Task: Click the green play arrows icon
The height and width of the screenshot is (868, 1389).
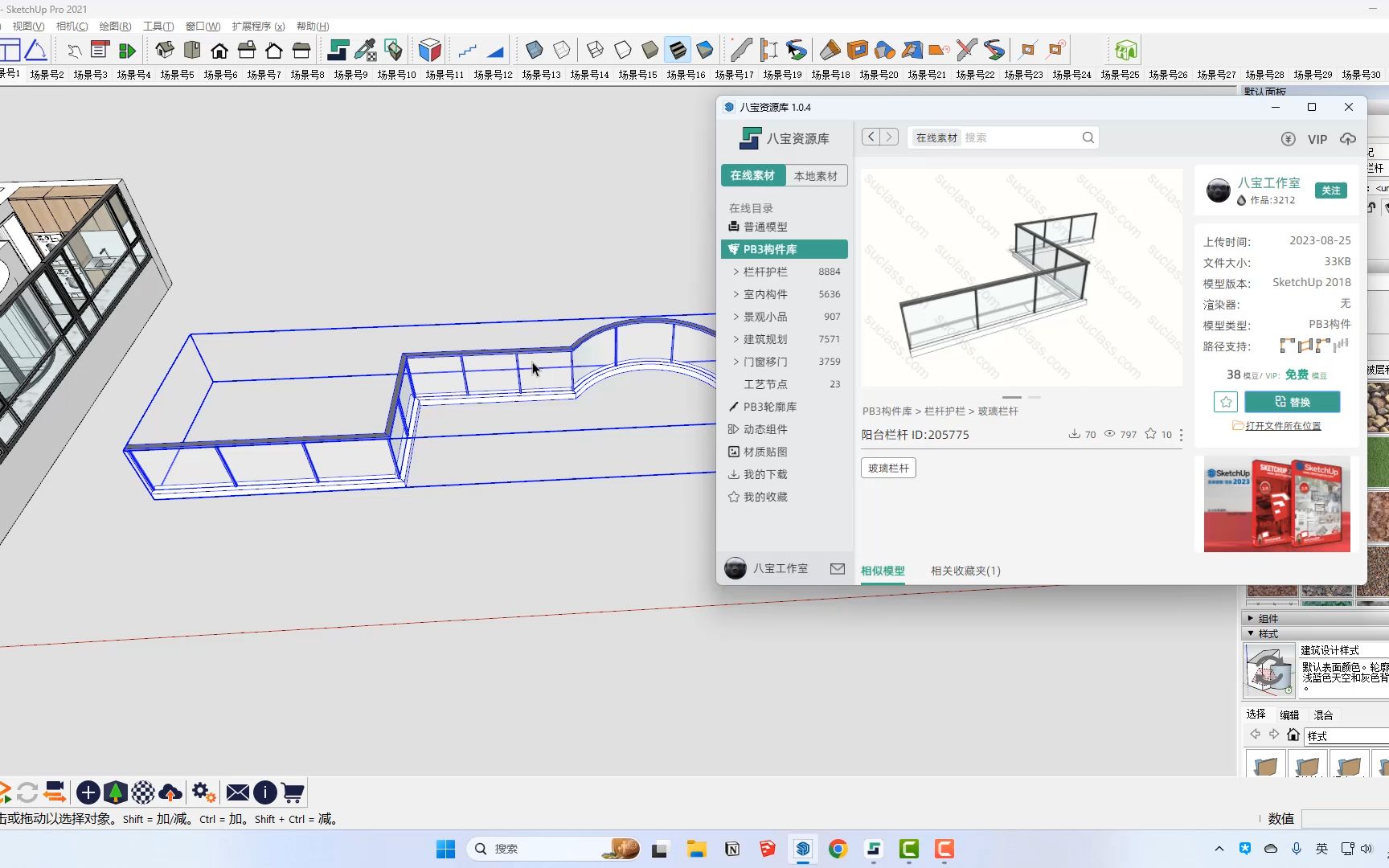Action: point(127,51)
